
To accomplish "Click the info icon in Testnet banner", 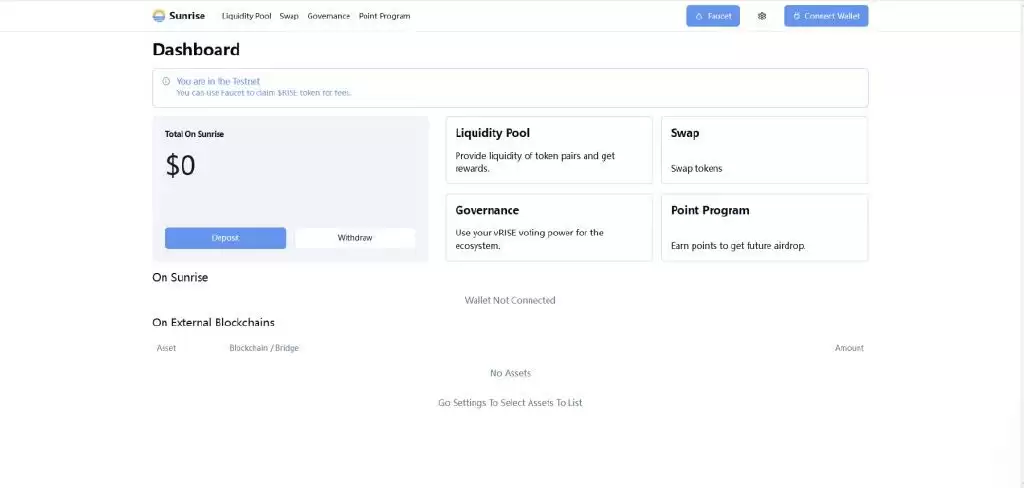I will tap(166, 81).
